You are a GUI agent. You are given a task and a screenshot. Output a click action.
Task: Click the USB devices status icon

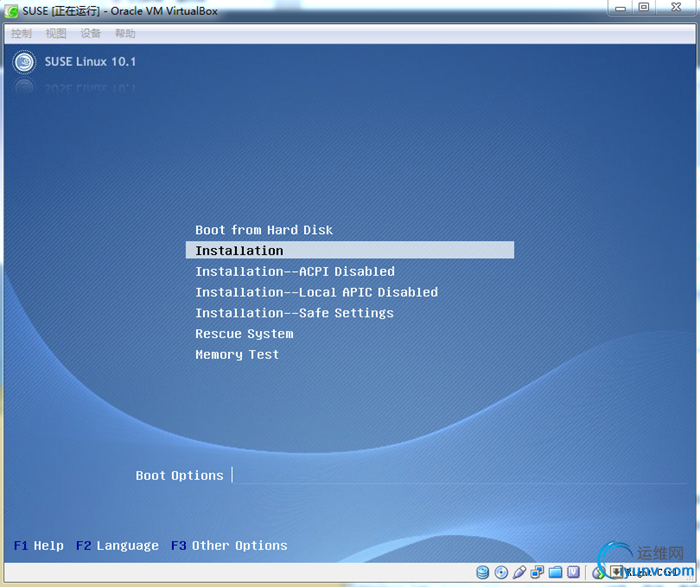click(x=519, y=572)
